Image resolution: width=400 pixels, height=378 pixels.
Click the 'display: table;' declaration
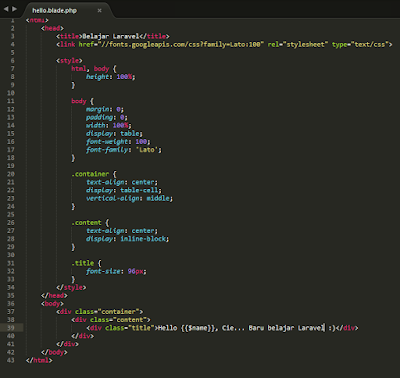tap(114, 133)
